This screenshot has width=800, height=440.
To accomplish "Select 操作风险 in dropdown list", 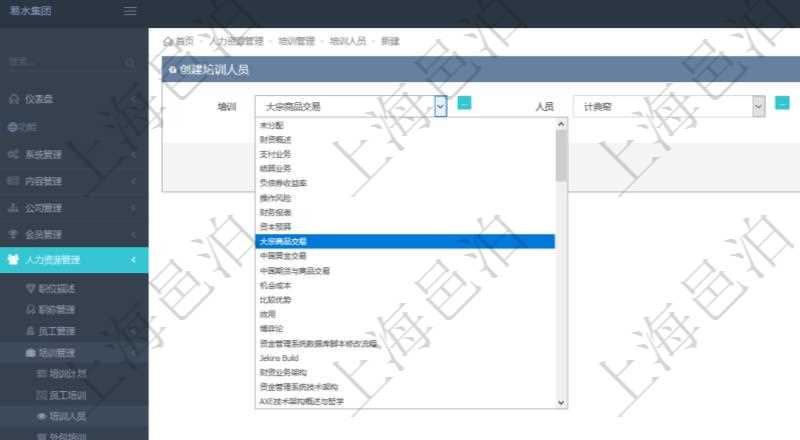I will point(405,198).
